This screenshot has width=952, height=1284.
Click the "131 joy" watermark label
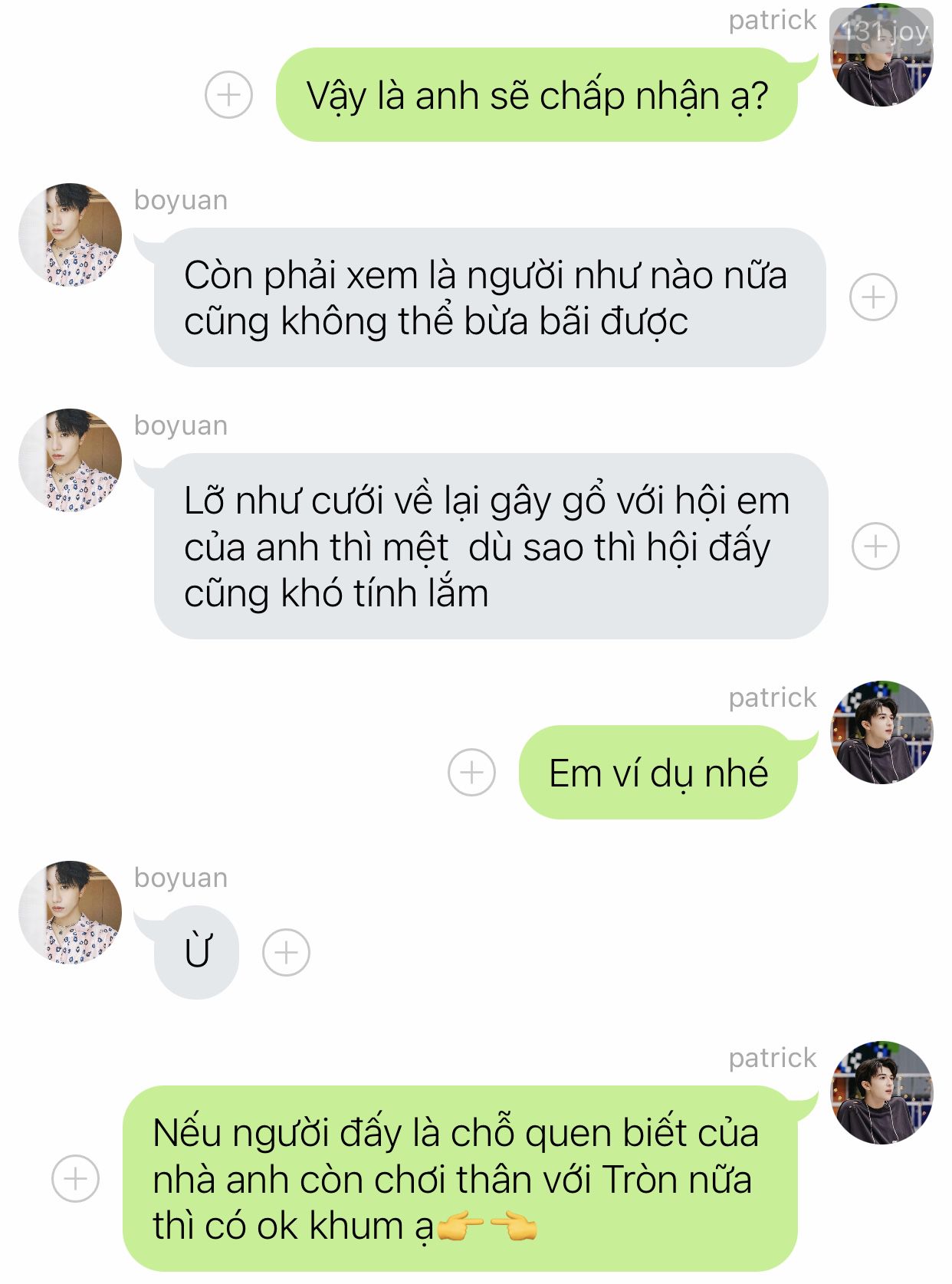tap(883, 31)
